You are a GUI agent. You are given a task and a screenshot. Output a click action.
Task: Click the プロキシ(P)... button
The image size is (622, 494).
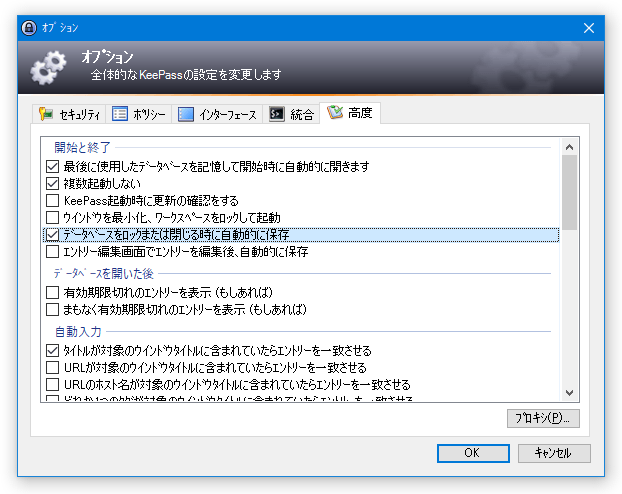click(x=543, y=418)
